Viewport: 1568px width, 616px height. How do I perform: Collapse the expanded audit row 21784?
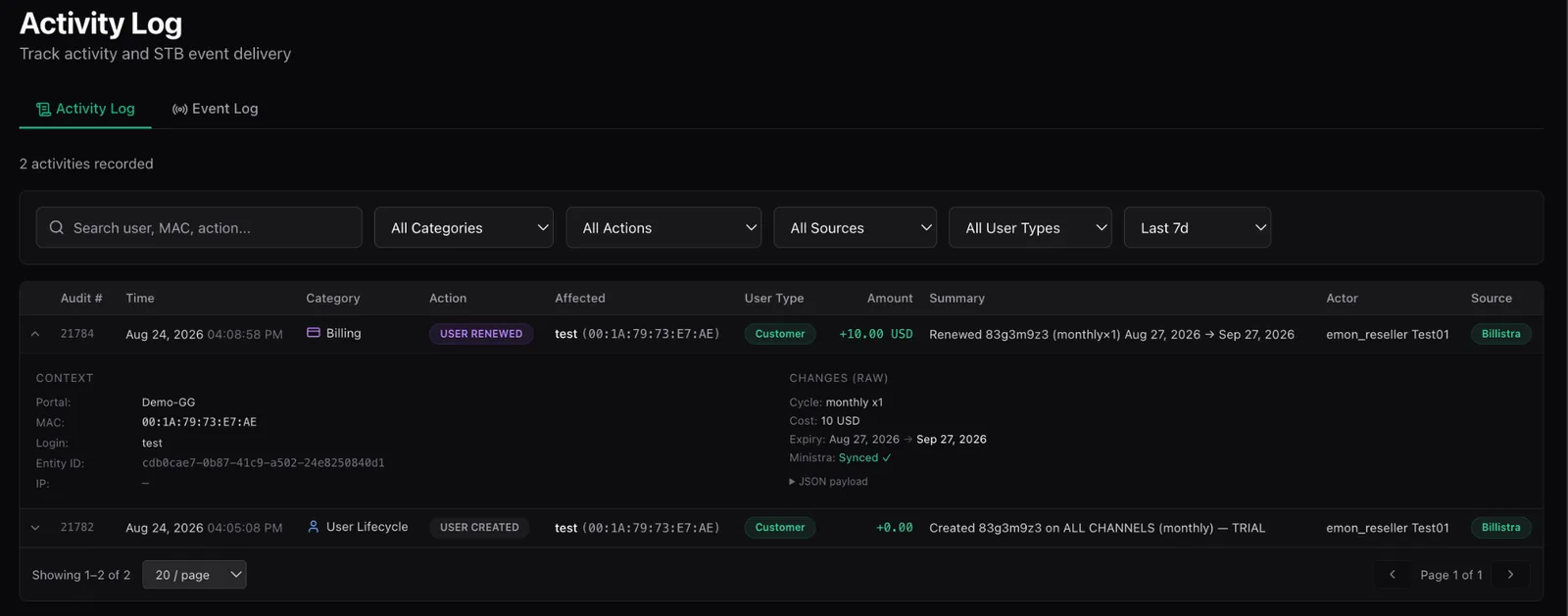(x=35, y=334)
